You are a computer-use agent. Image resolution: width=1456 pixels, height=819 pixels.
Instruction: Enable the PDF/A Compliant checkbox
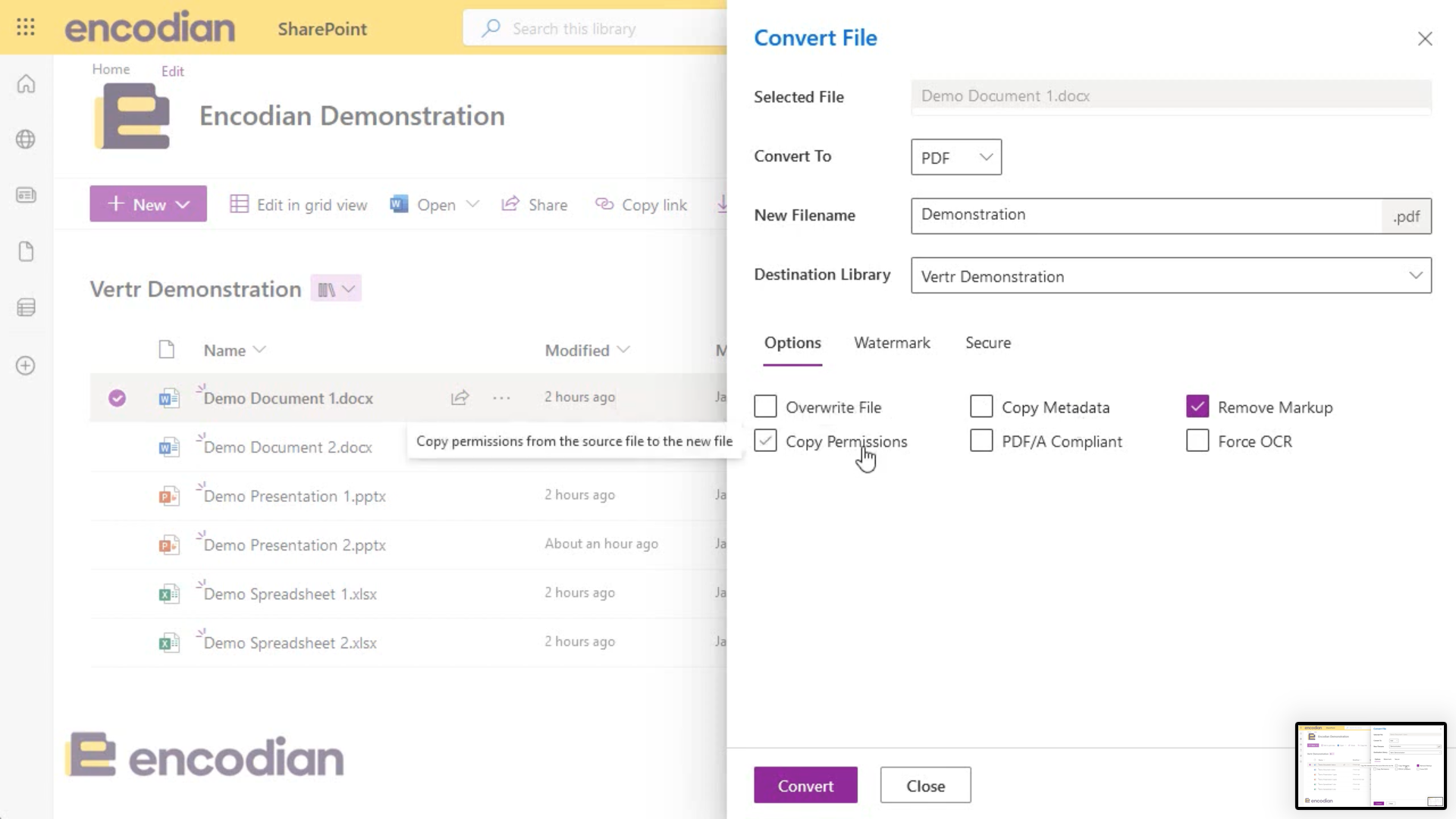coord(981,441)
